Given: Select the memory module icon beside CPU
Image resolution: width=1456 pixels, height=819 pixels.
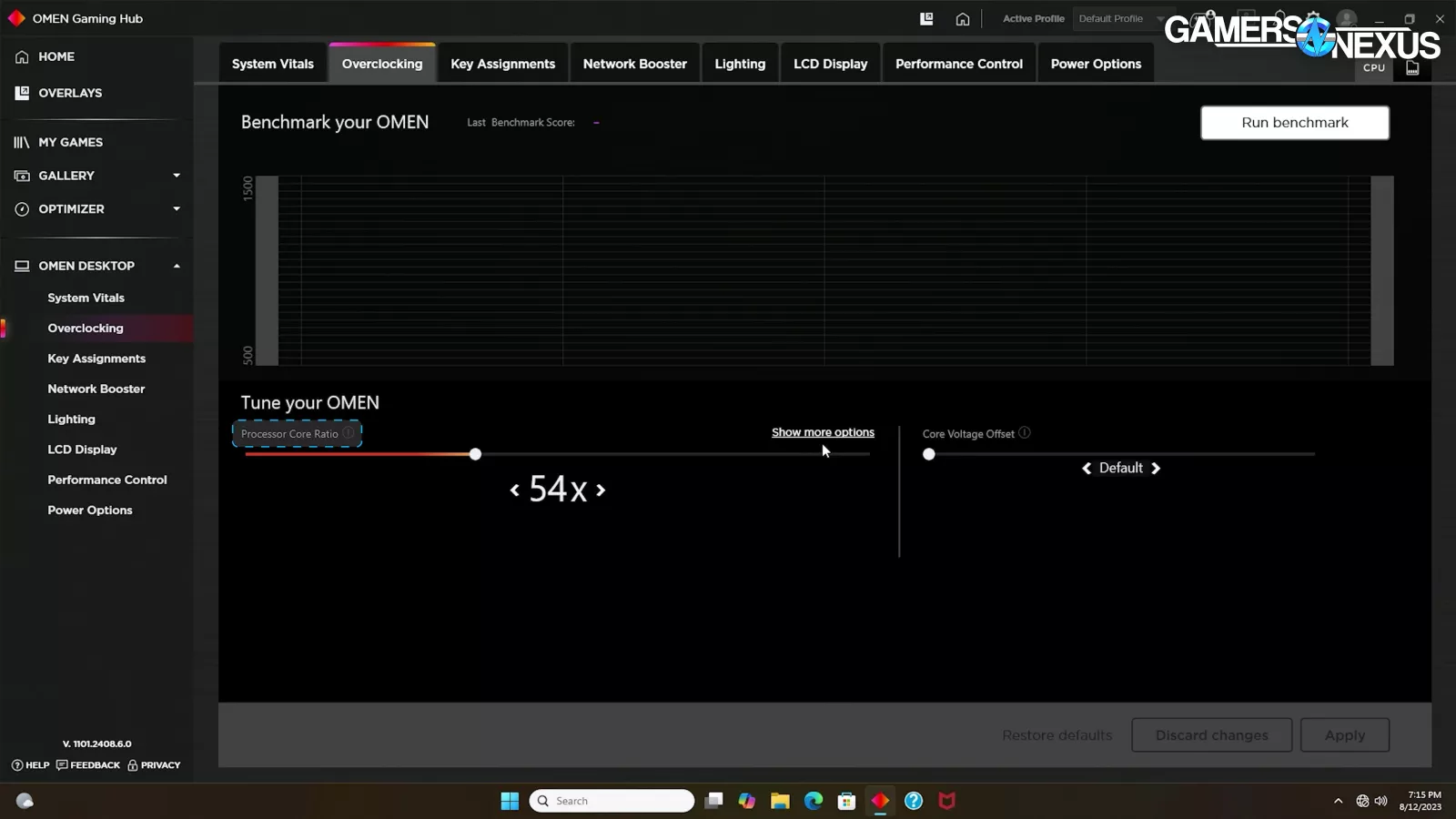Looking at the screenshot, I should (x=1412, y=68).
